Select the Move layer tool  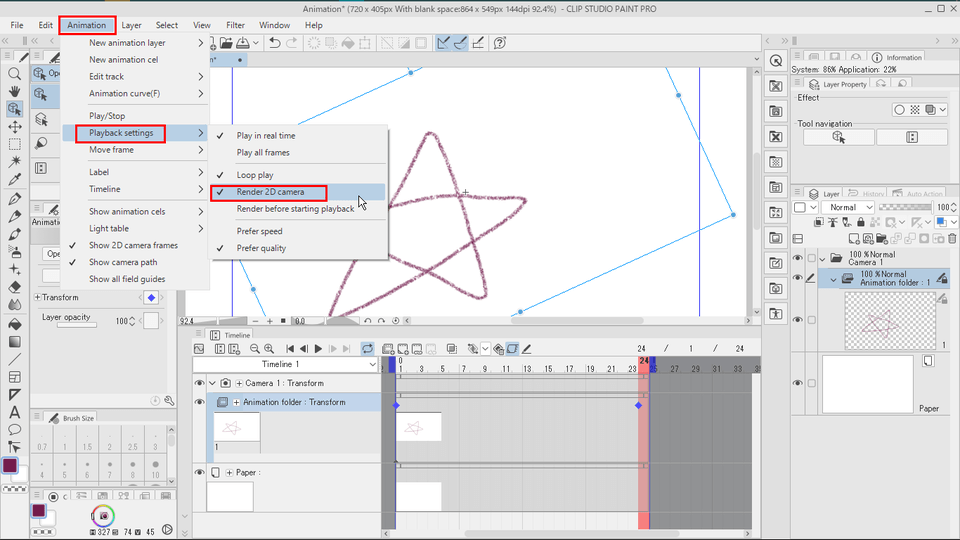[x=15, y=127]
